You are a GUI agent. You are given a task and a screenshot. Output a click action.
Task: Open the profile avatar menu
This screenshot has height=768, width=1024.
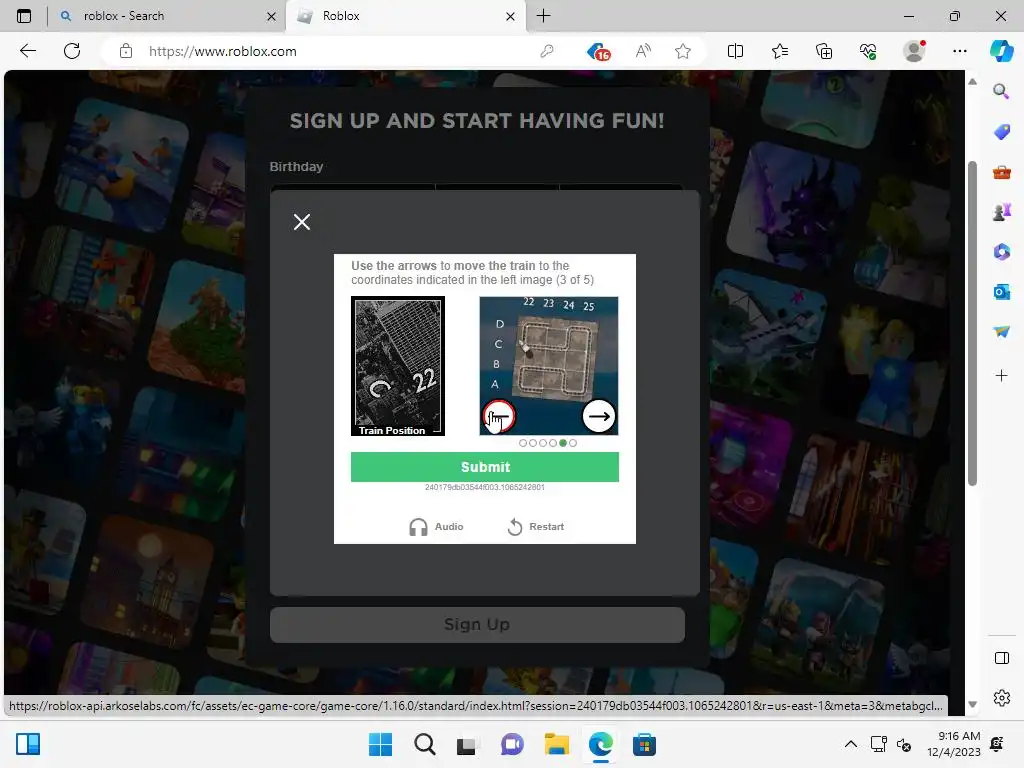(914, 51)
